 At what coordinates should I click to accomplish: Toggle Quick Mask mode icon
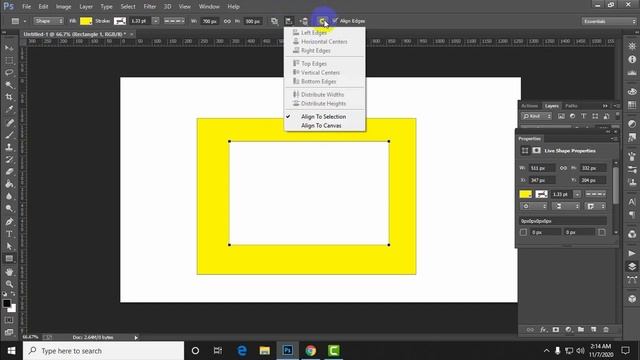(9, 320)
